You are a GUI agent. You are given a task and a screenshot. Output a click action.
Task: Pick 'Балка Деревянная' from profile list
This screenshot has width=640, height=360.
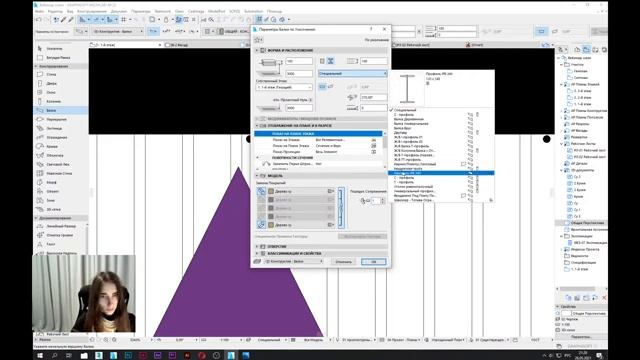tap(409, 119)
